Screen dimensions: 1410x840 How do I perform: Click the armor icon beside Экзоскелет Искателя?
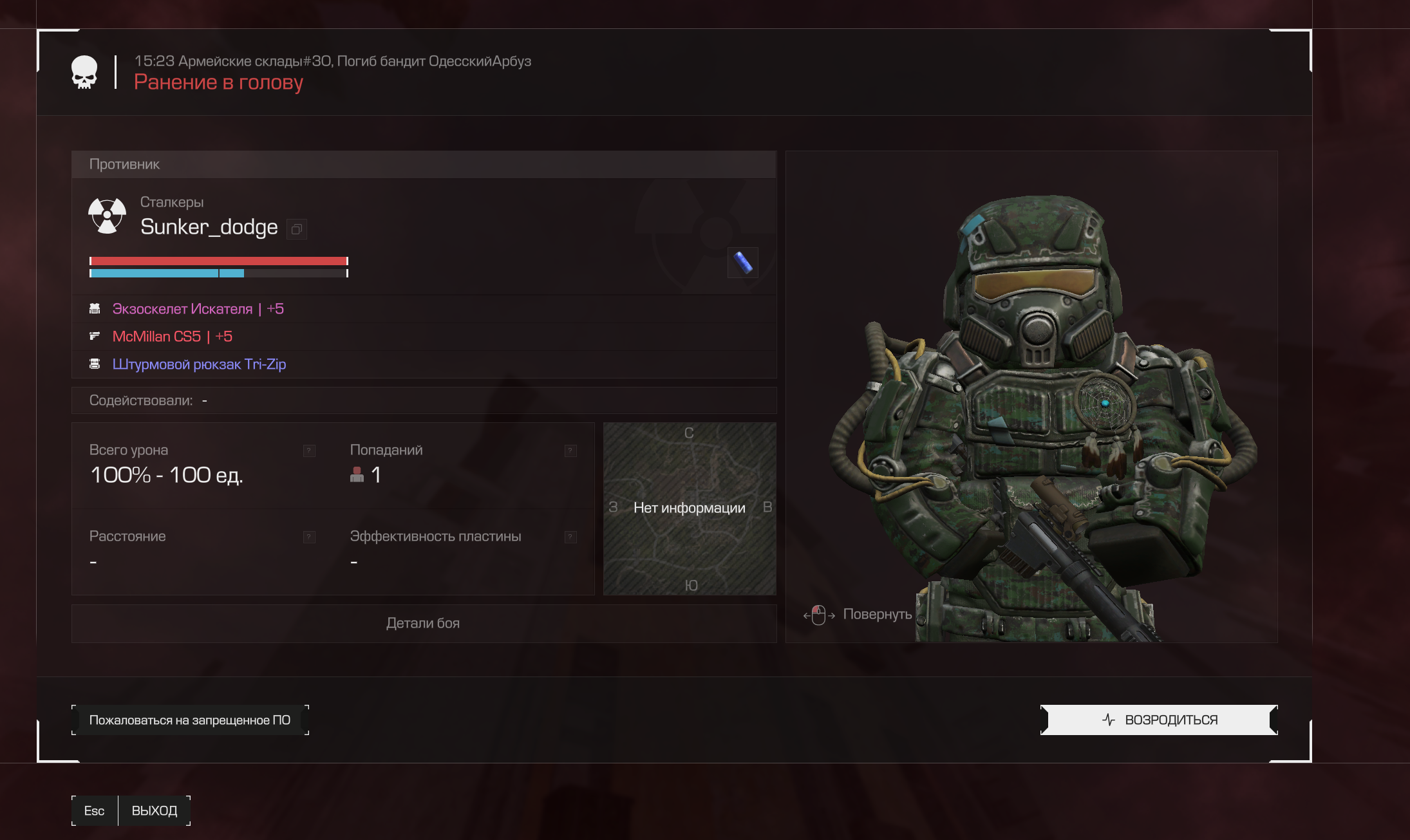(x=95, y=309)
